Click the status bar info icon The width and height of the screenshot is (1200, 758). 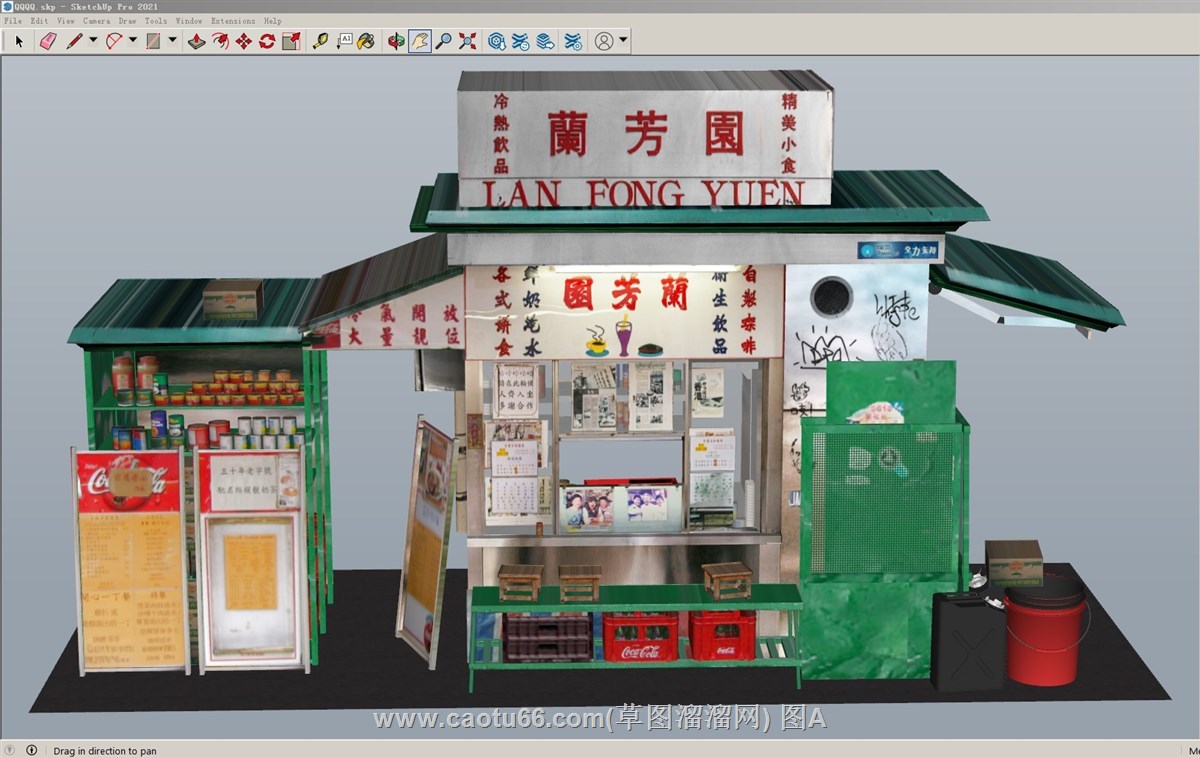[x=31, y=750]
